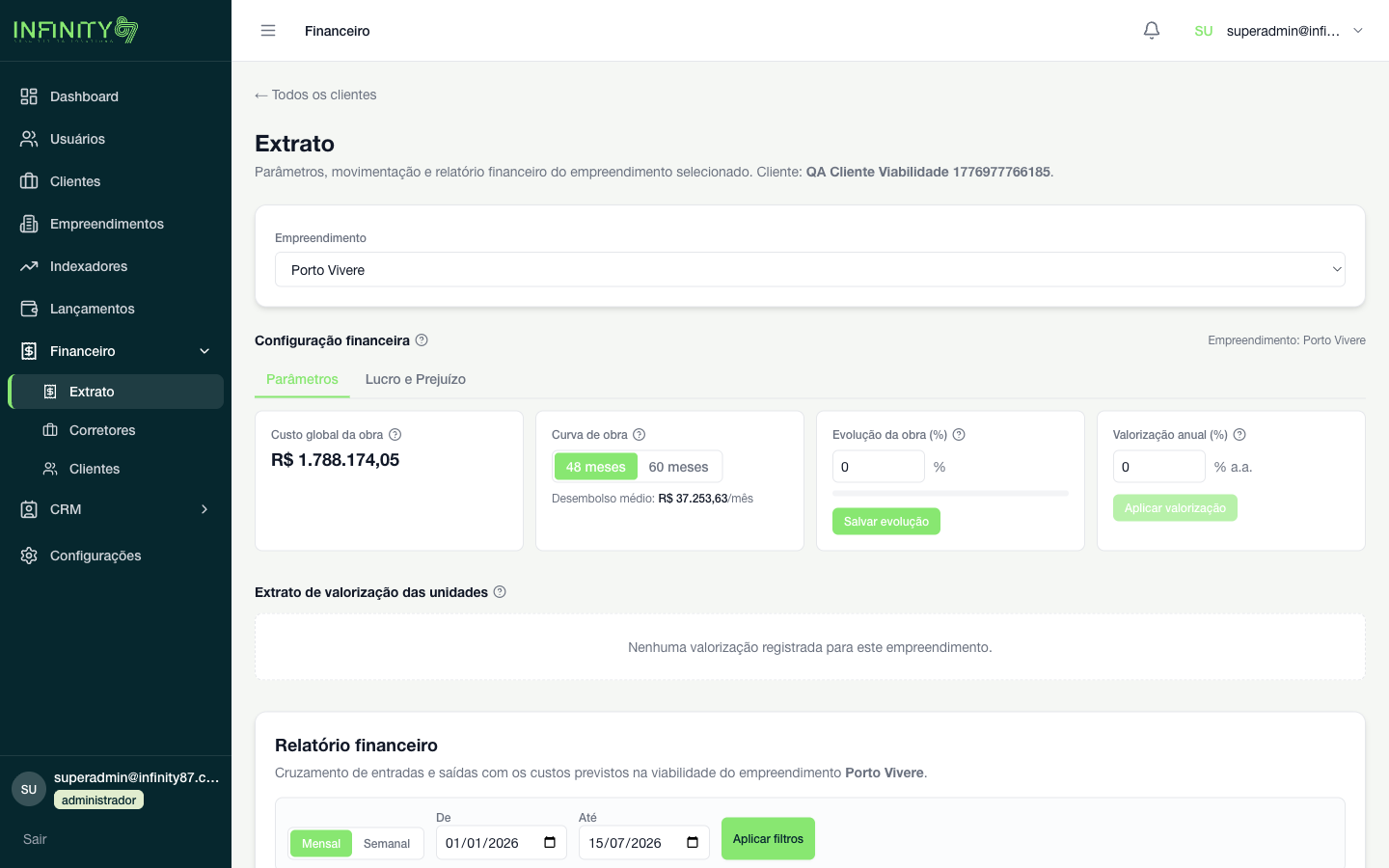The image size is (1389, 868).
Task: Select the 48 meses curve option
Action: (x=596, y=467)
